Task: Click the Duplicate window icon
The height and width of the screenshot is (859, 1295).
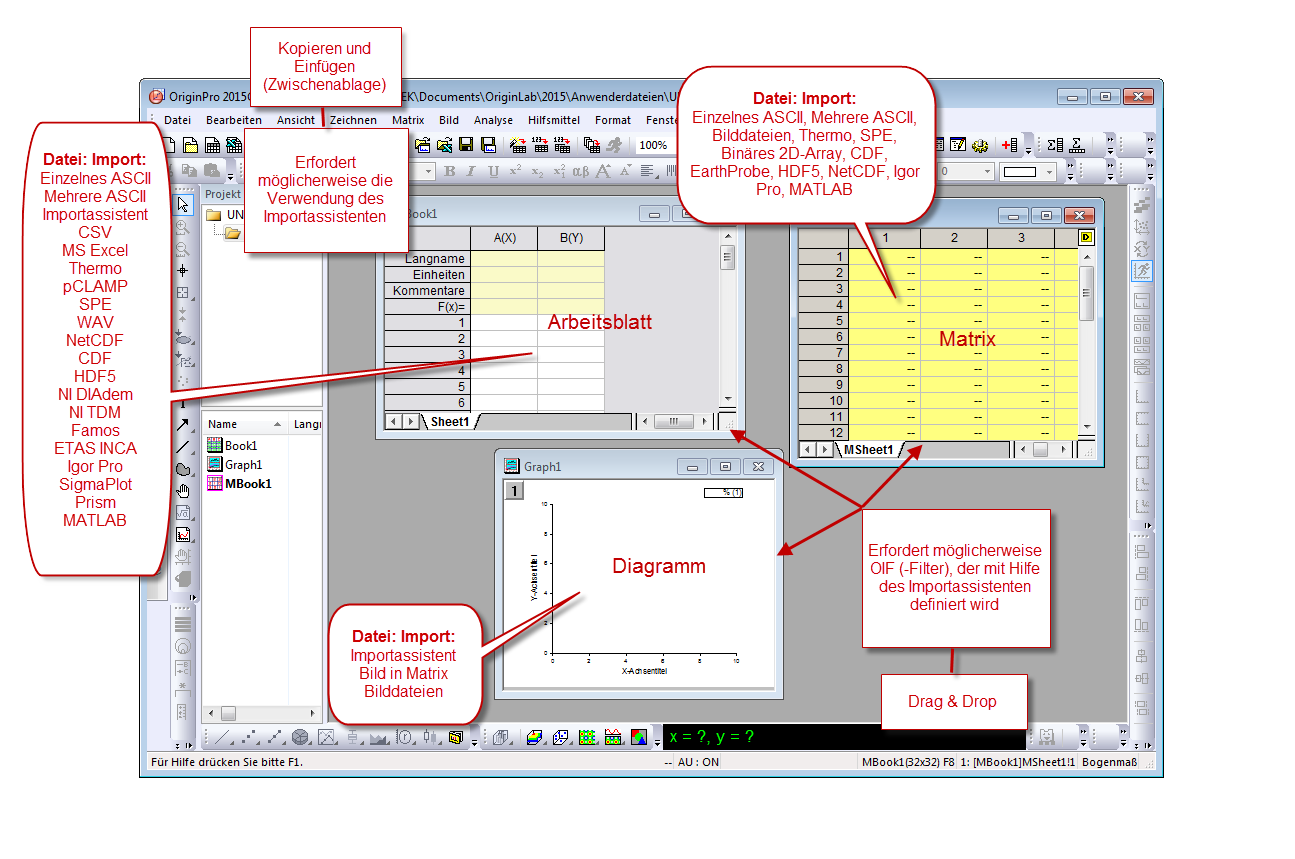Action: click(x=592, y=145)
